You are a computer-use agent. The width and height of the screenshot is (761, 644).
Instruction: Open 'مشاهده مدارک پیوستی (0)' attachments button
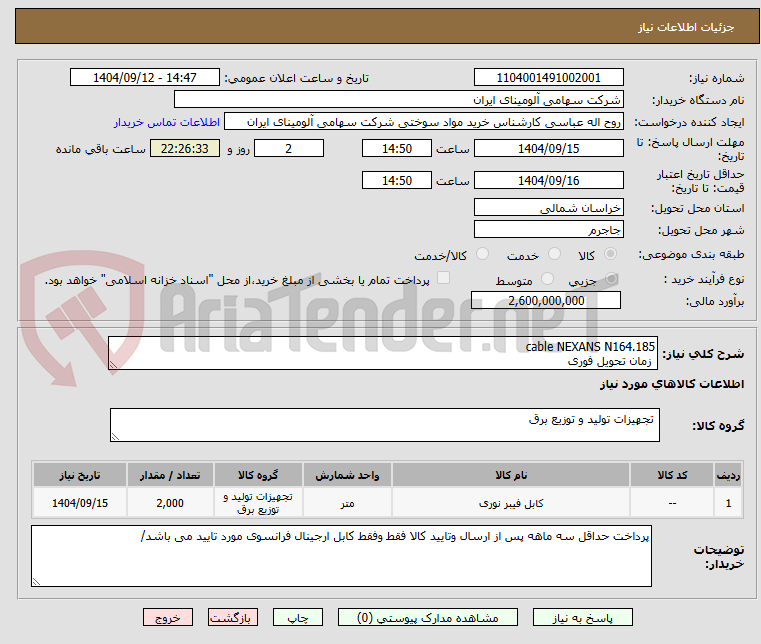(428, 617)
